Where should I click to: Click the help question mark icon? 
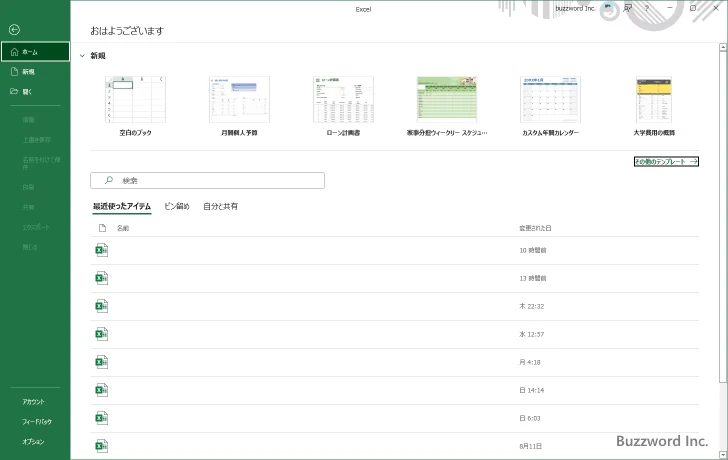coord(646,8)
